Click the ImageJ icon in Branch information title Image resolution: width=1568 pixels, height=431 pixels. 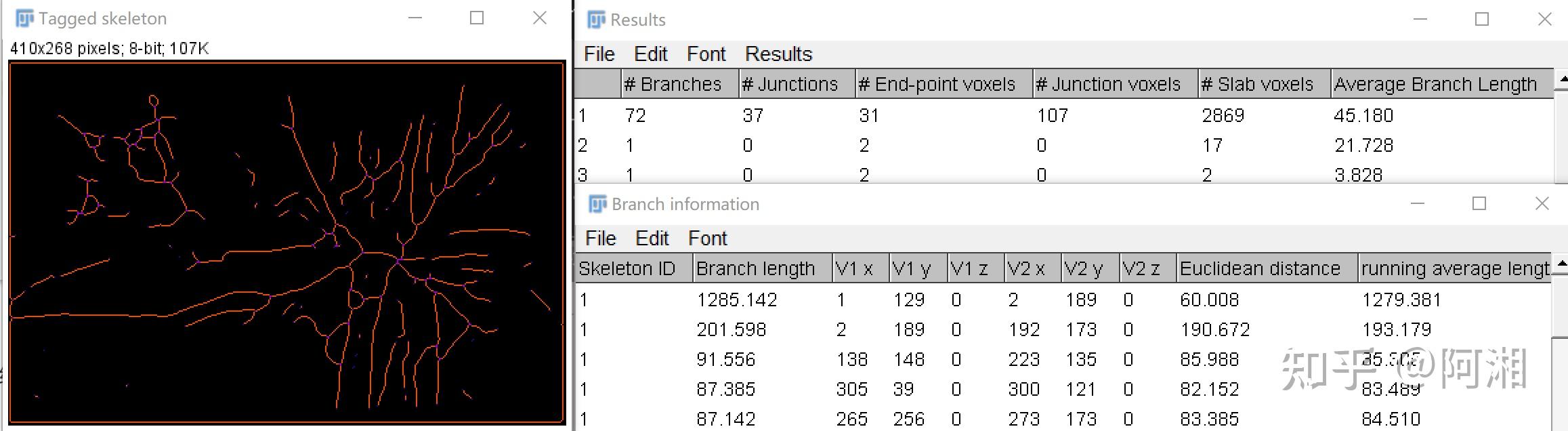(x=597, y=204)
